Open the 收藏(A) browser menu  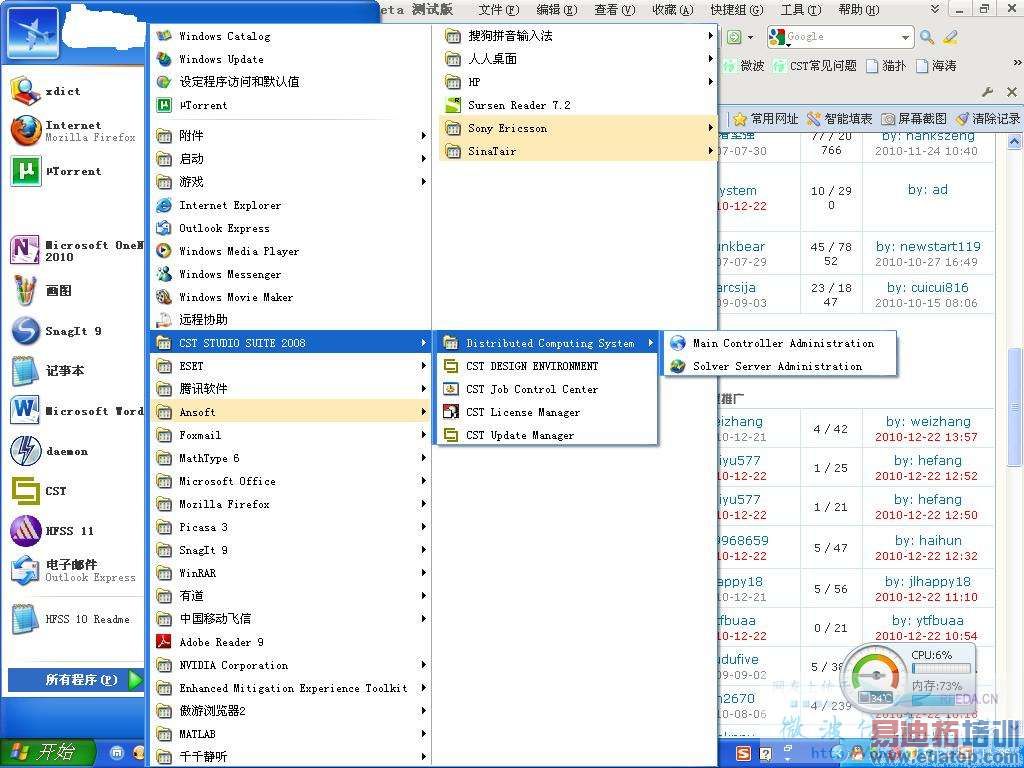coord(673,9)
